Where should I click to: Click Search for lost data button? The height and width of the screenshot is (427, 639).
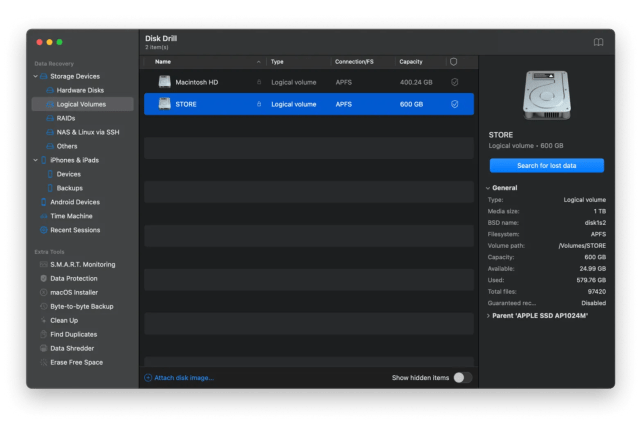pyautogui.click(x=546, y=165)
